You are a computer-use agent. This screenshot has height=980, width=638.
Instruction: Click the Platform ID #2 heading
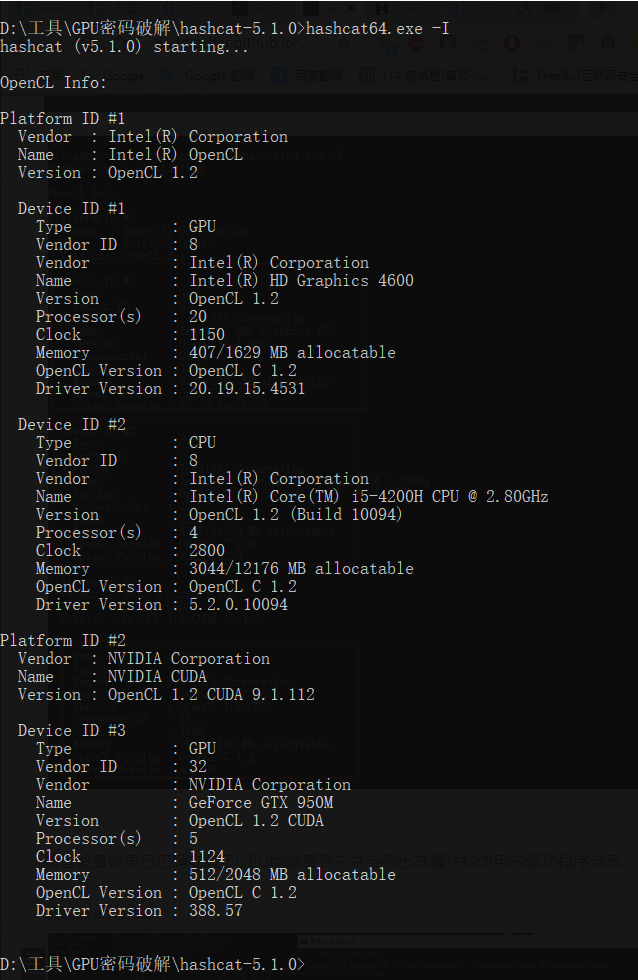click(63, 640)
